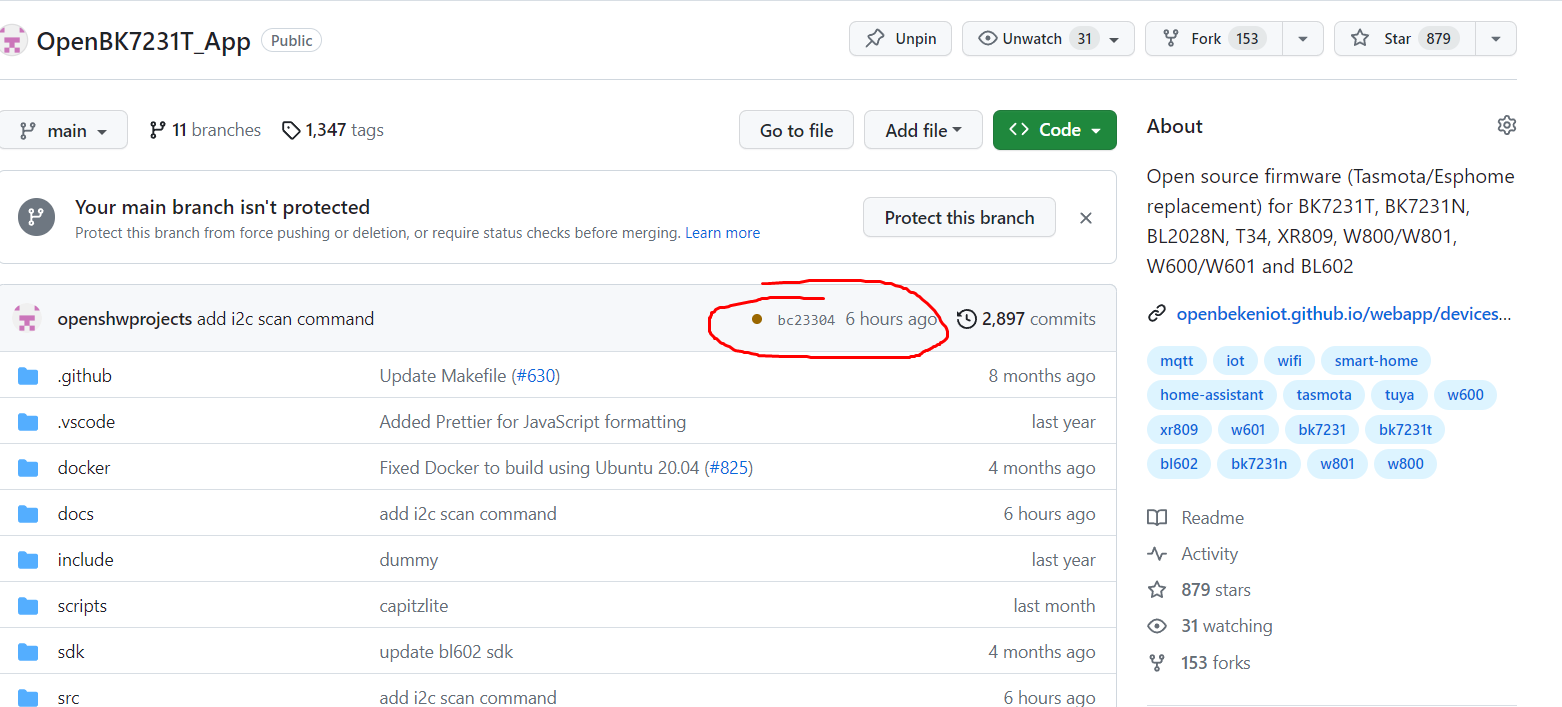Open the Readme link in About
The height and width of the screenshot is (707, 1562).
coord(1213,518)
